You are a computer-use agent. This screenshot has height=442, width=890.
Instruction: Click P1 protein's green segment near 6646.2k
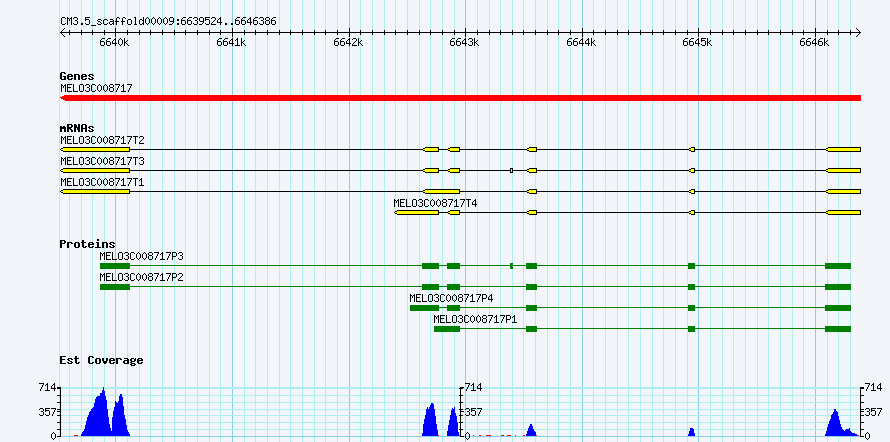tap(838, 329)
